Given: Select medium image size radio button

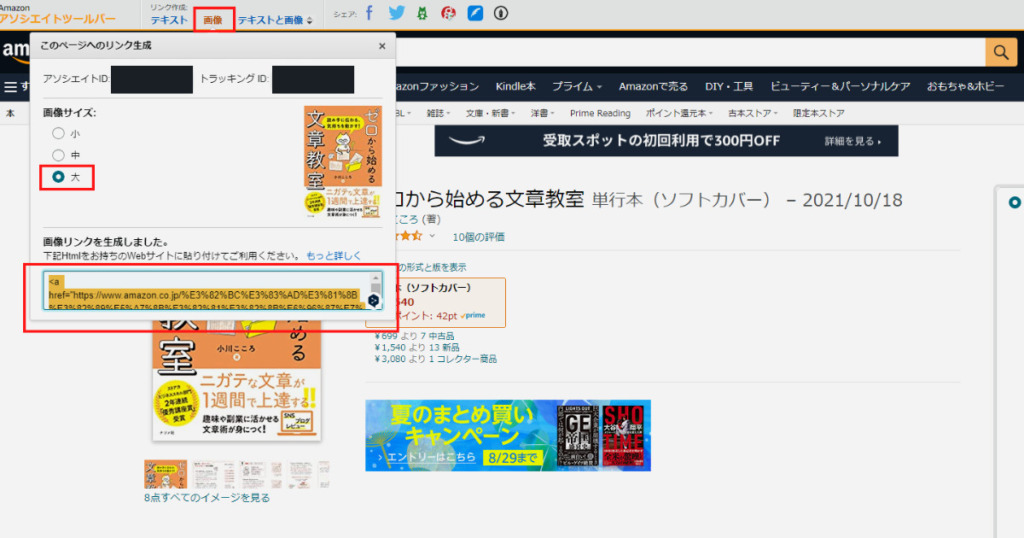Looking at the screenshot, I should [x=58, y=155].
